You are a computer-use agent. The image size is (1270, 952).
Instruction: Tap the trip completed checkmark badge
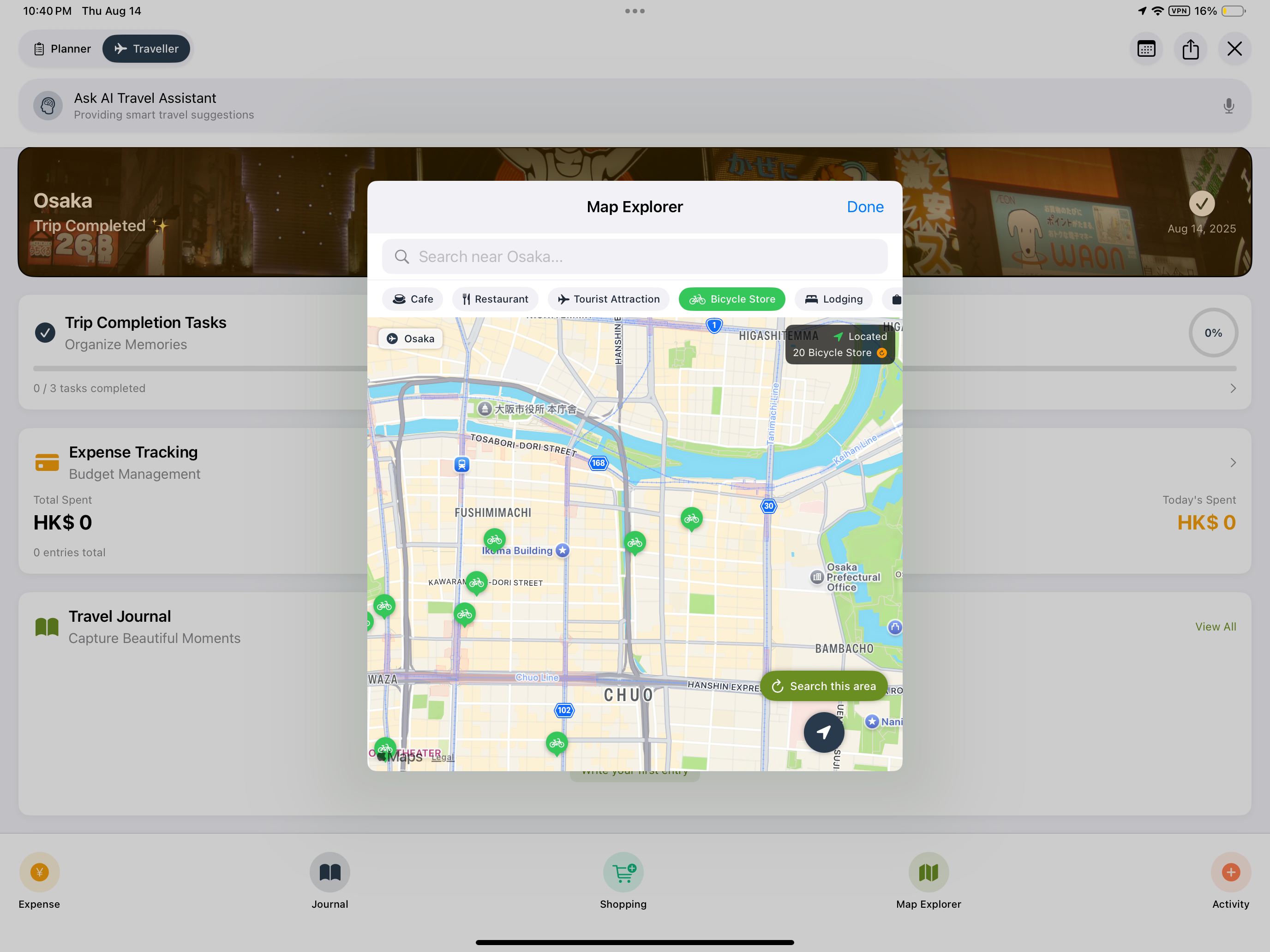click(x=1201, y=203)
